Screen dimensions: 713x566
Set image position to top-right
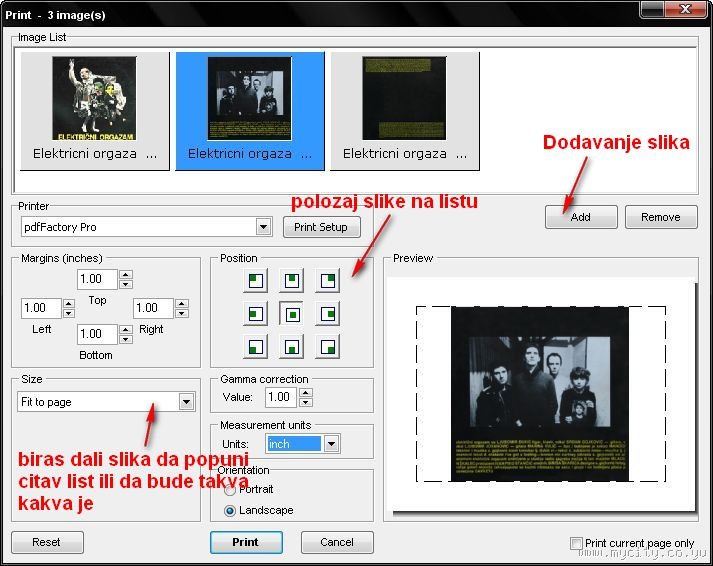(327, 280)
